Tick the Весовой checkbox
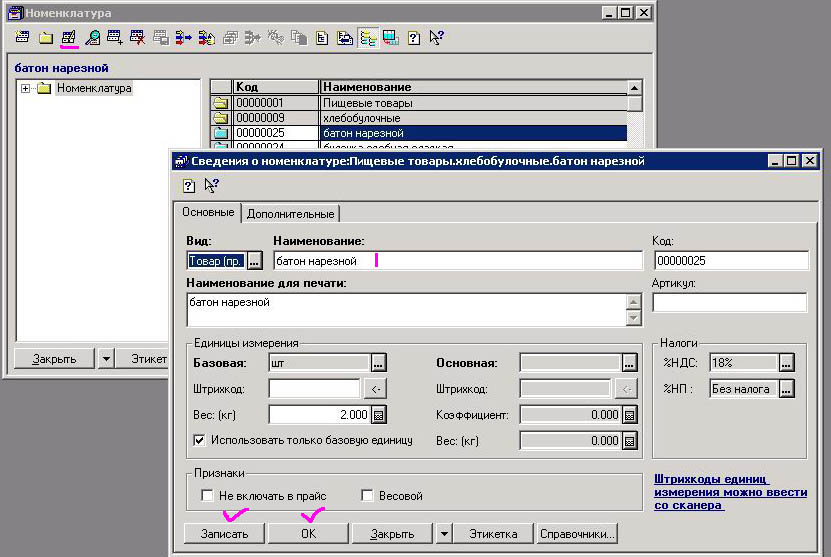The width and height of the screenshot is (831, 557). click(367, 496)
